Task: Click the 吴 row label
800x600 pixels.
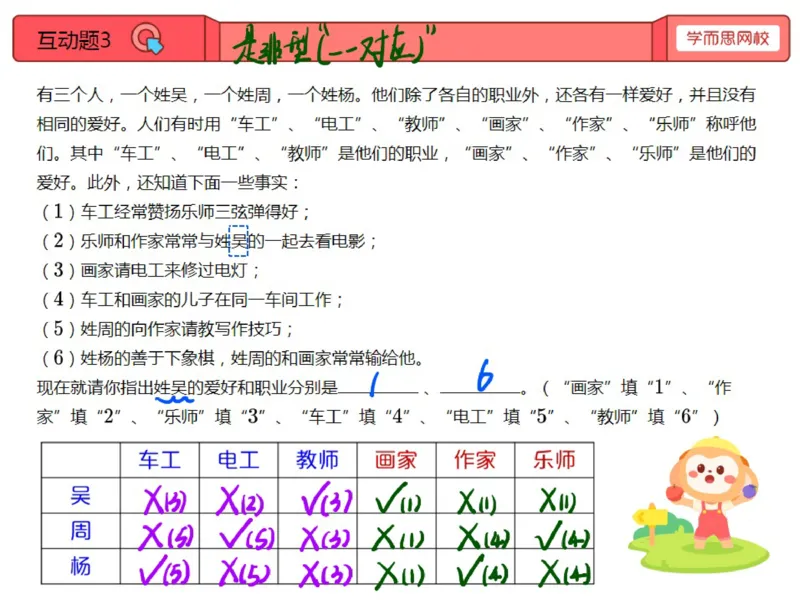Action: pyautogui.click(x=81, y=495)
